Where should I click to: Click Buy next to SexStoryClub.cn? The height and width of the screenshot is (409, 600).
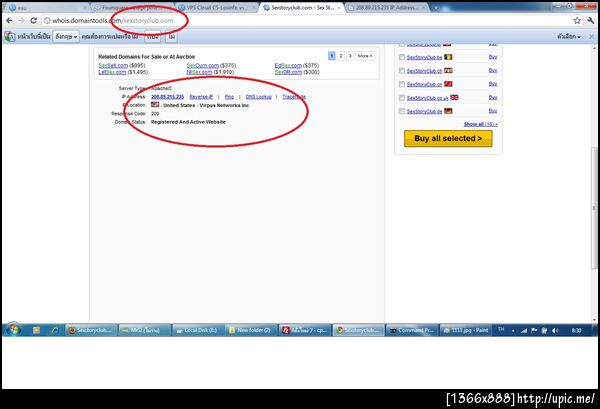click(x=493, y=84)
